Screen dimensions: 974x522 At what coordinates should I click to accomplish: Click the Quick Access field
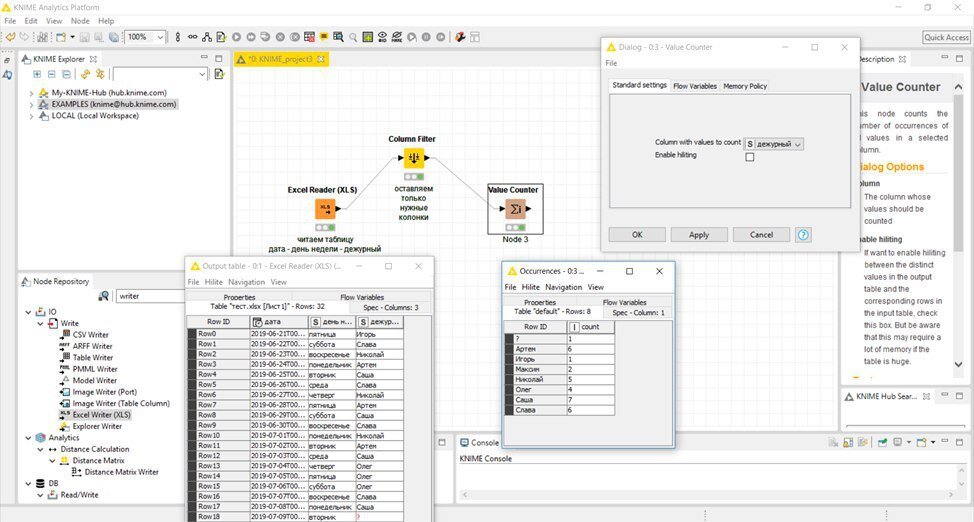pos(946,37)
